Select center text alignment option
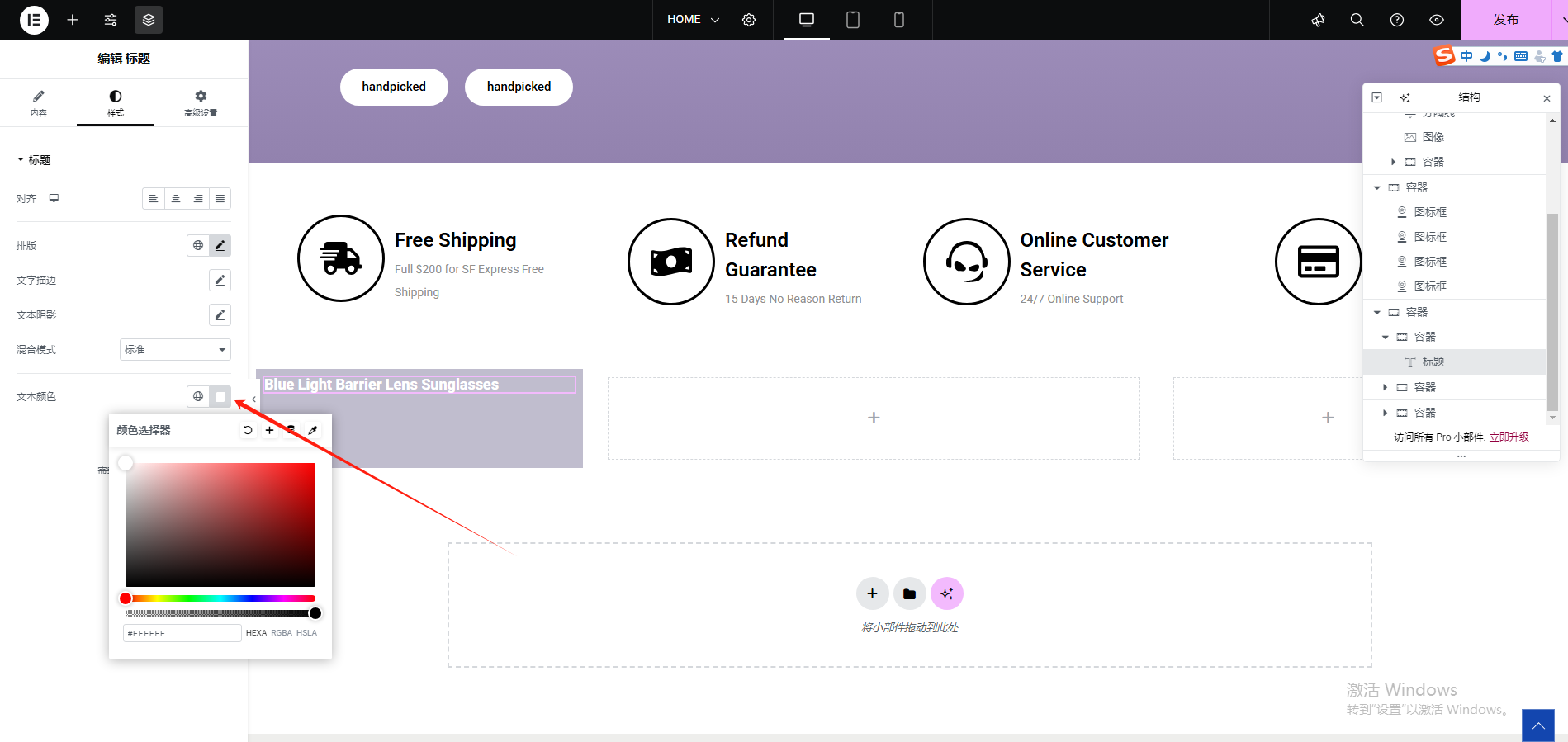Screen dimensions: 1568x742 point(176,199)
